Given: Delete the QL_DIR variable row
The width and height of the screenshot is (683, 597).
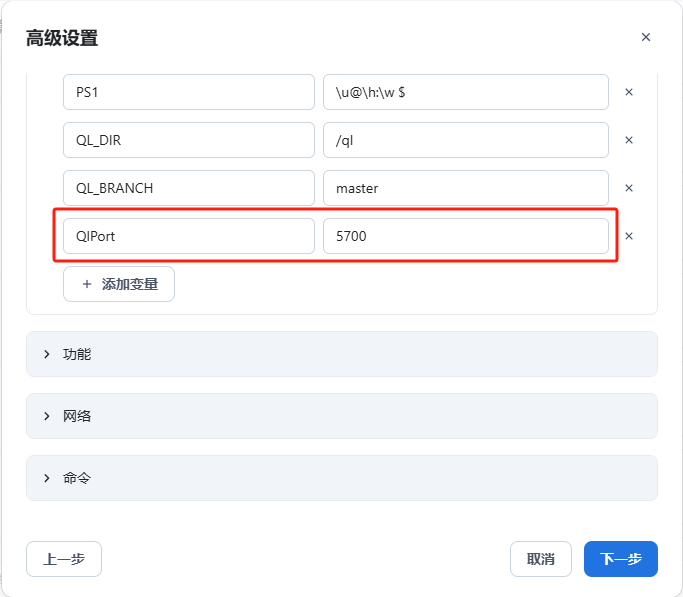Looking at the screenshot, I should [x=629, y=140].
